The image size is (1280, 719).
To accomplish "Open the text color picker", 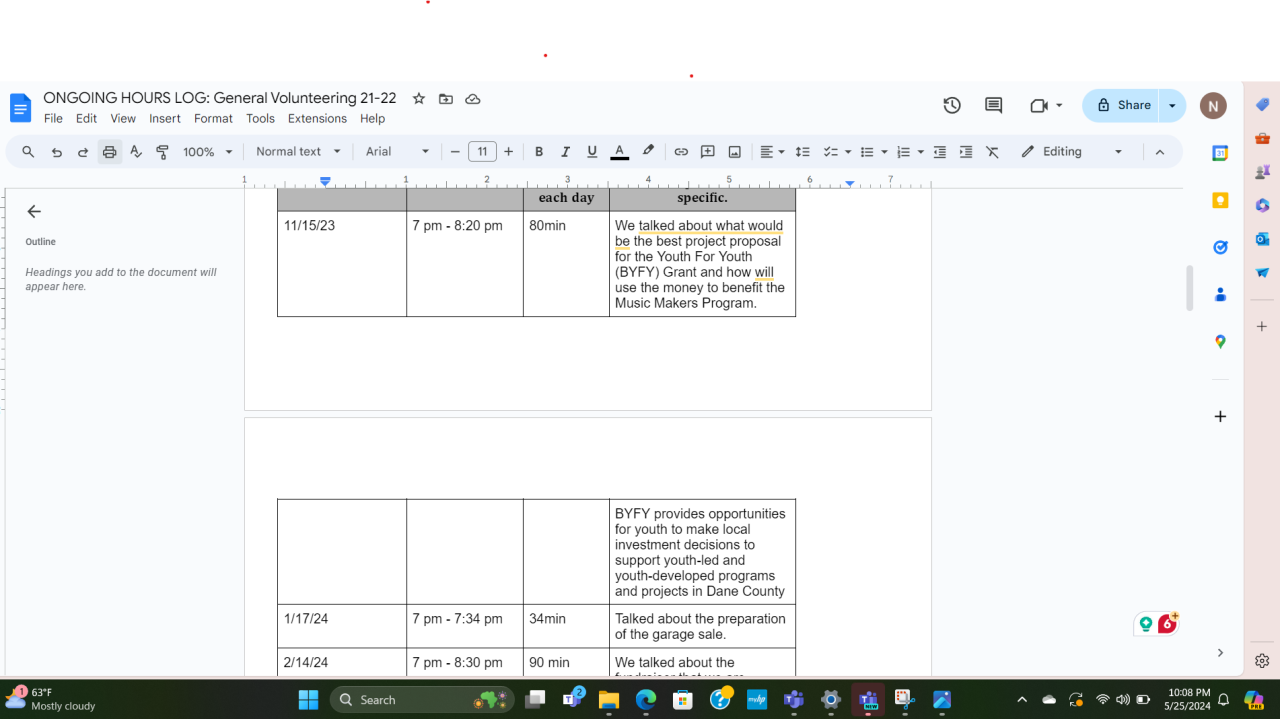I will (x=619, y=152).
